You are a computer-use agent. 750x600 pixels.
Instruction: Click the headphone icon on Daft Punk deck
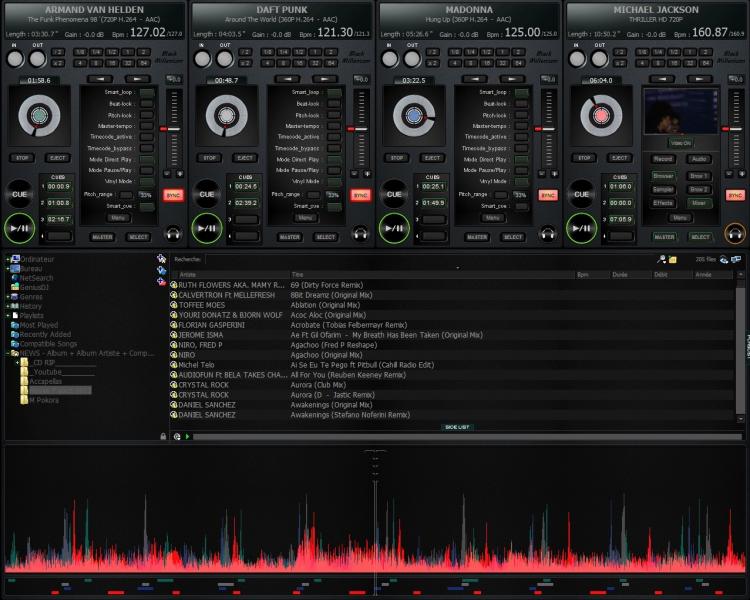361,233
